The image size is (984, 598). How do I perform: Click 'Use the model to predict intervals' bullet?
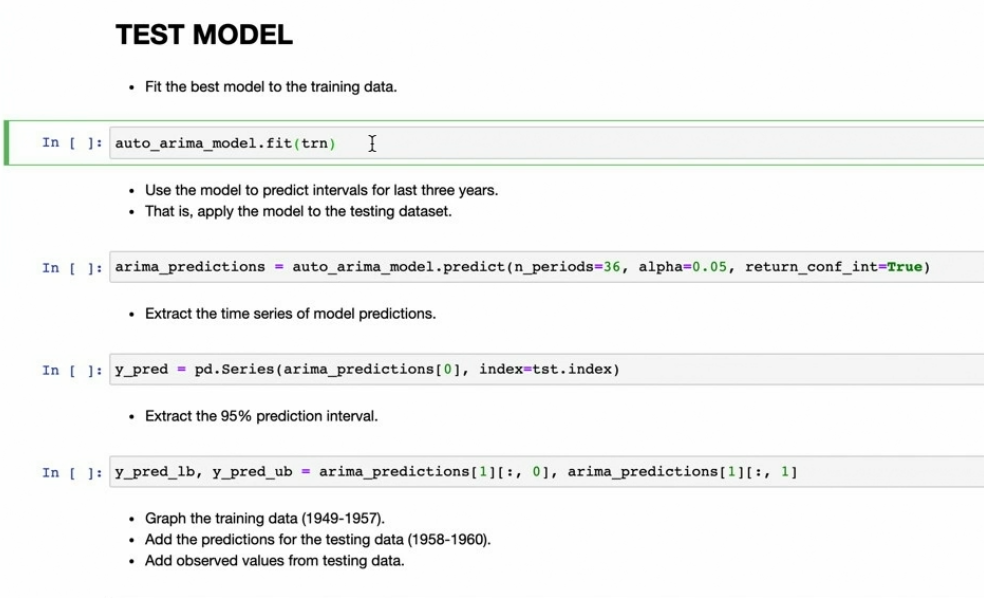(321, 190)
